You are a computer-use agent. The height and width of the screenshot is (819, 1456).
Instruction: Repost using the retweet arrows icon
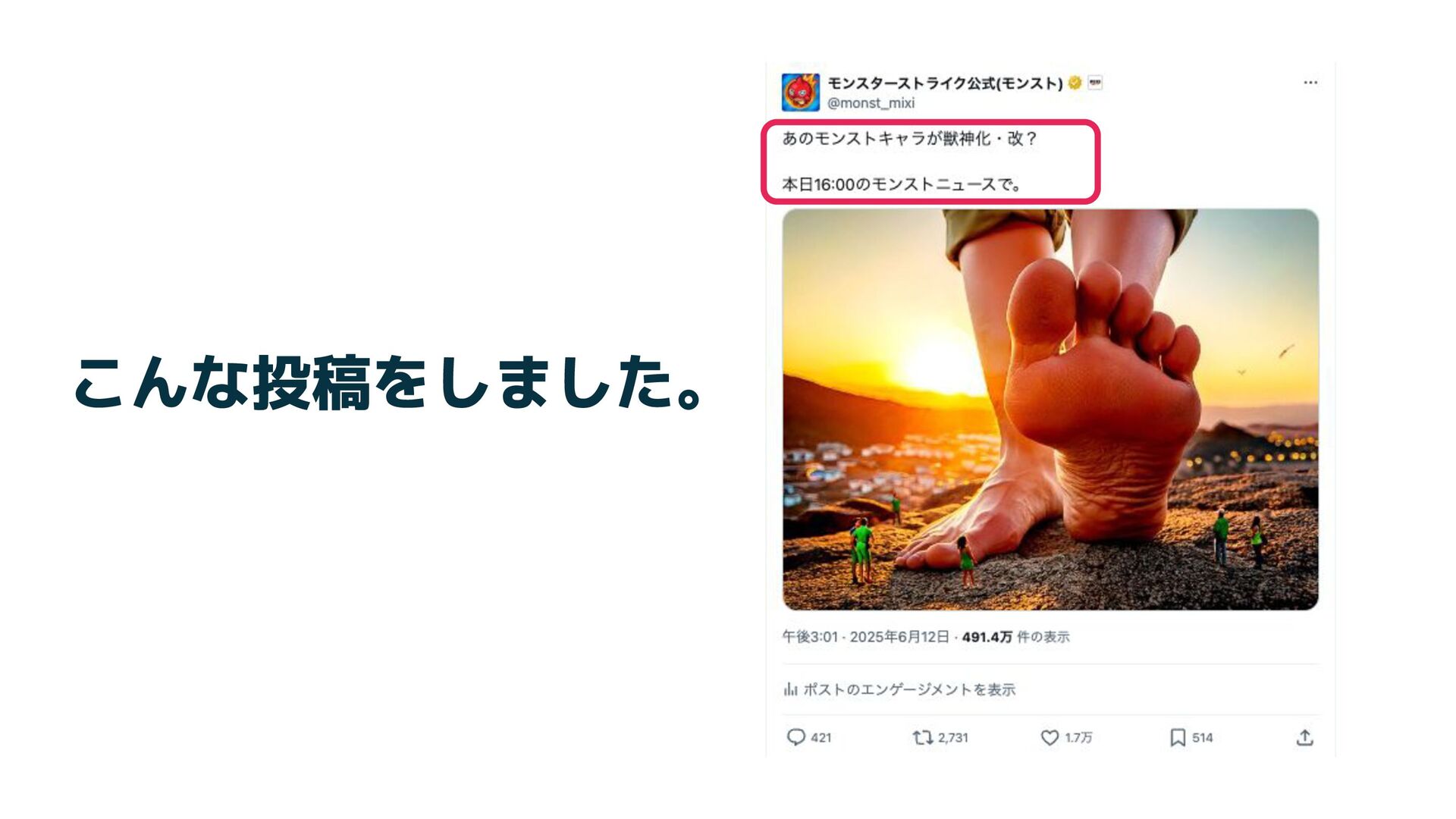coord(922,737)
